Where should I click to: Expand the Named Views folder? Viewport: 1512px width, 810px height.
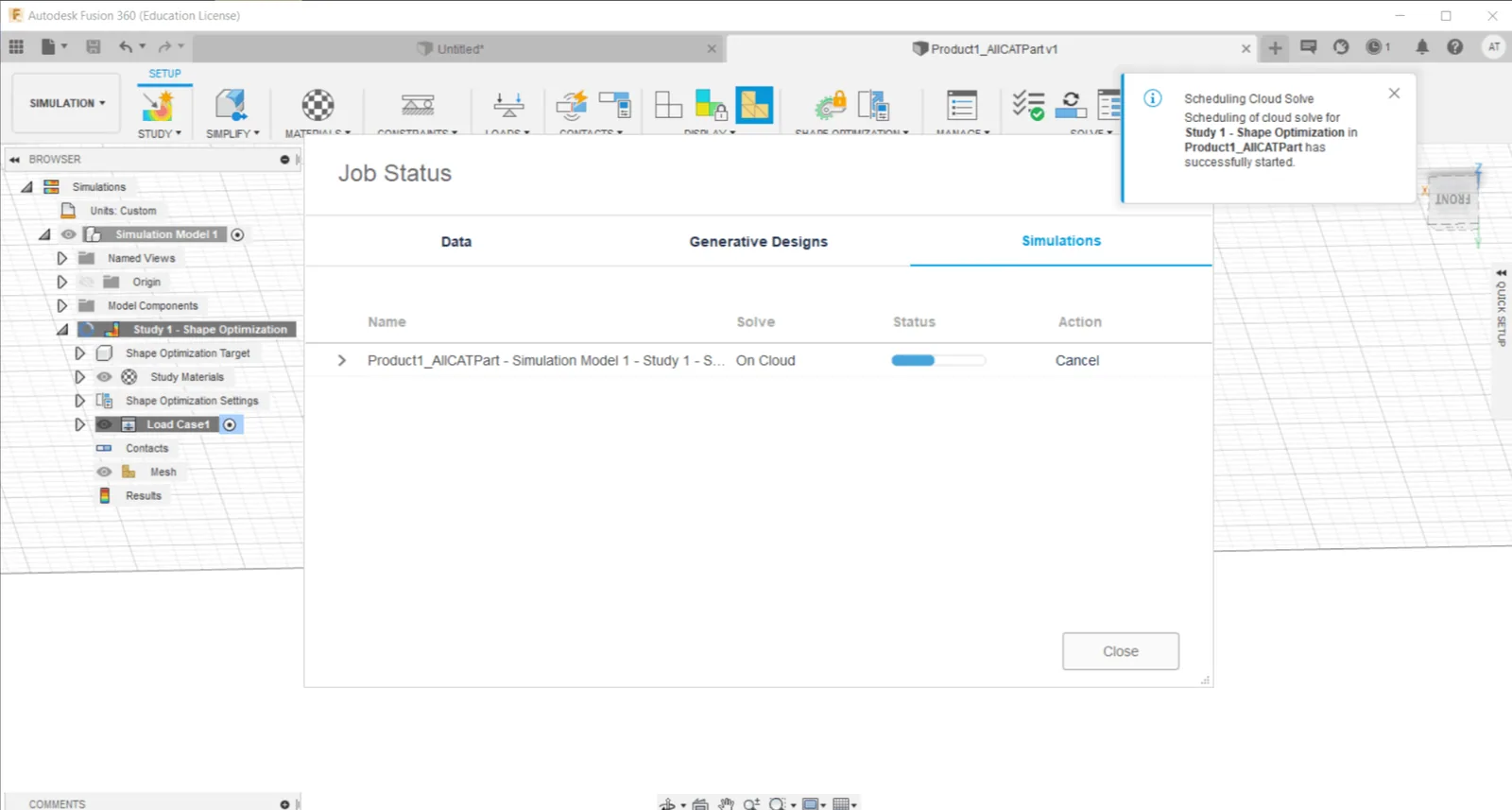coord(61,258)
